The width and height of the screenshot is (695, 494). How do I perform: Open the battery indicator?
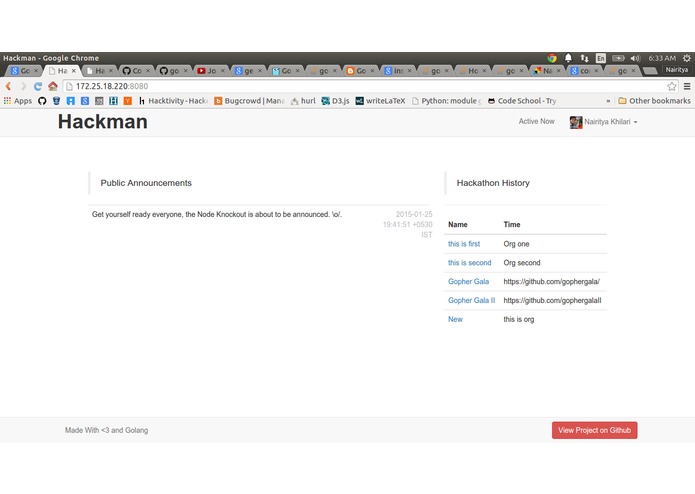point(618,58)
